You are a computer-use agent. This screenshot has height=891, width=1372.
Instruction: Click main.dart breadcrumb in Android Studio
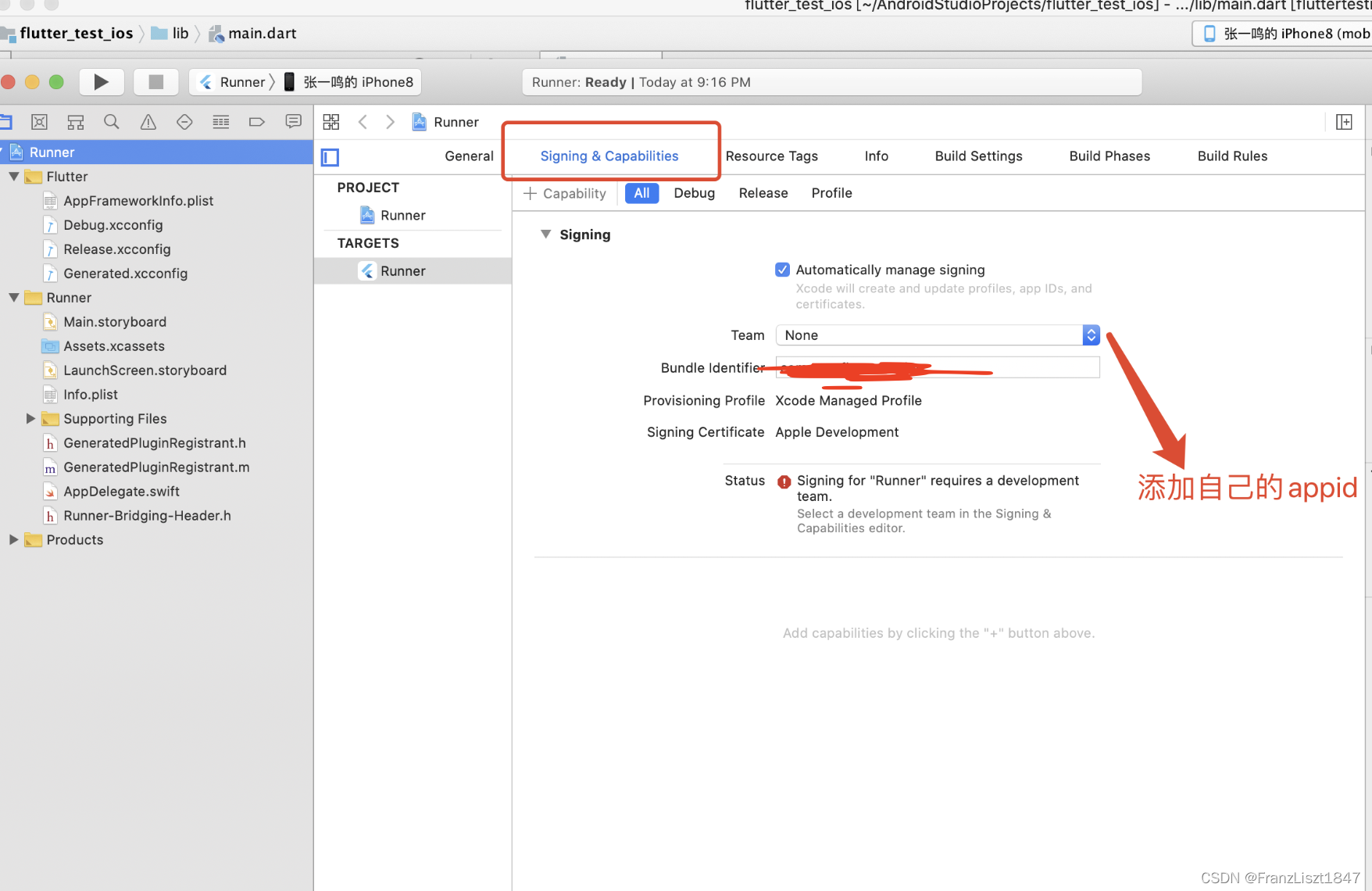click(253, 34)
